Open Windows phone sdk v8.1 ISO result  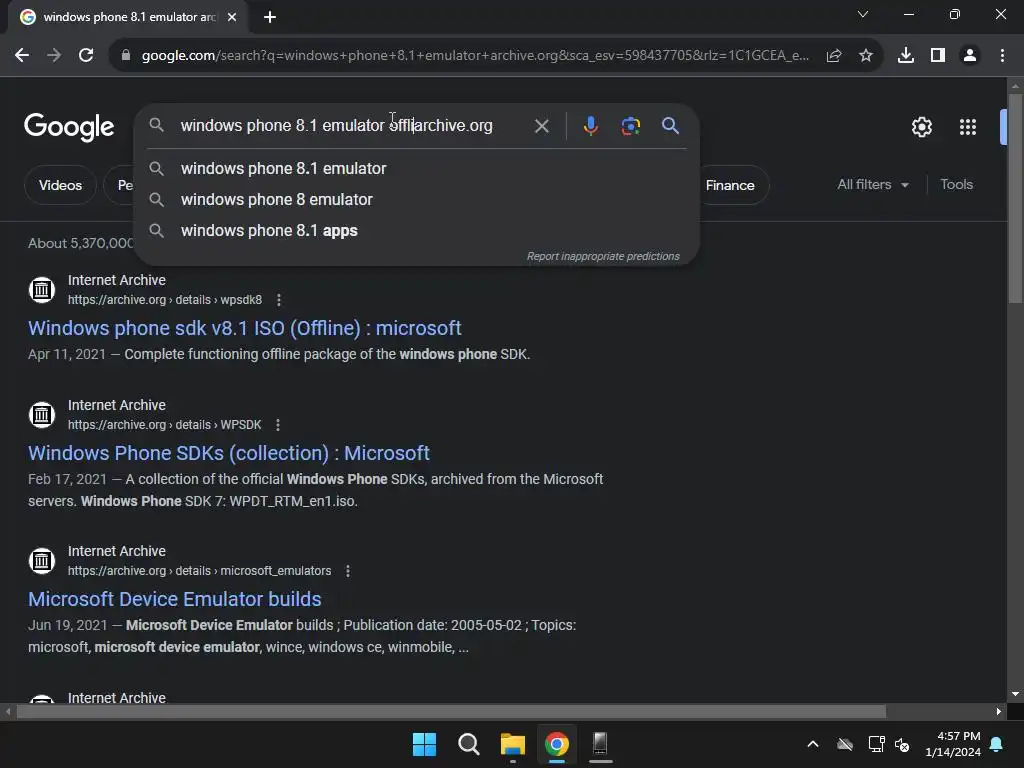point(245,328)
